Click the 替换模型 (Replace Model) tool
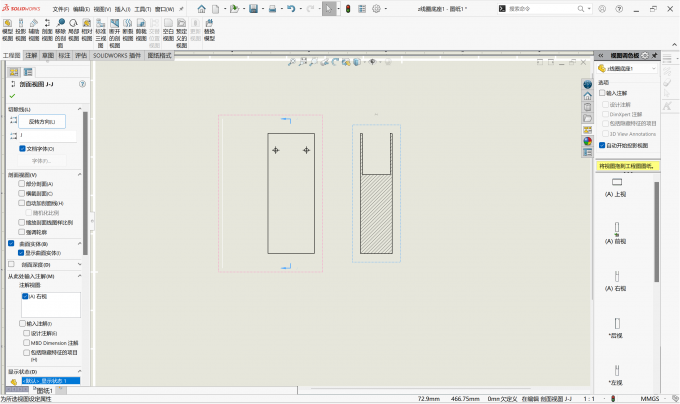This screenshot has height=404, width=680. click(209, 30)
